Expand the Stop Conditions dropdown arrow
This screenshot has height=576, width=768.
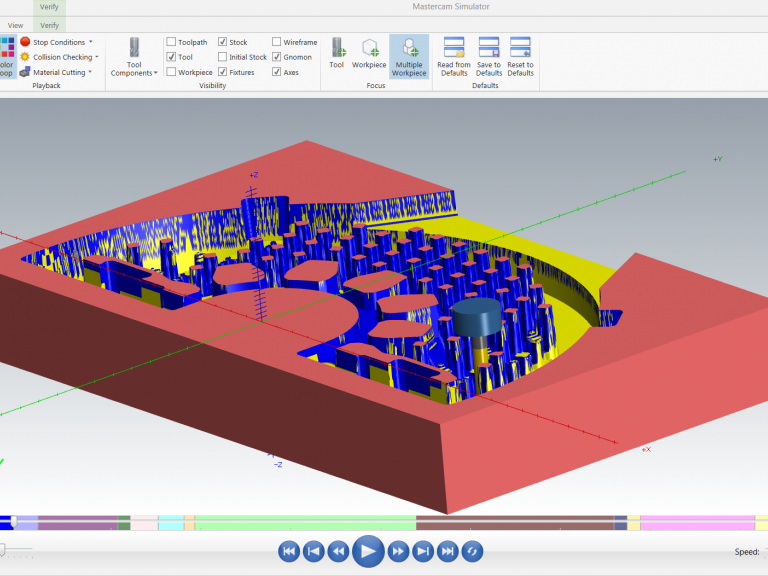(91, 42)
